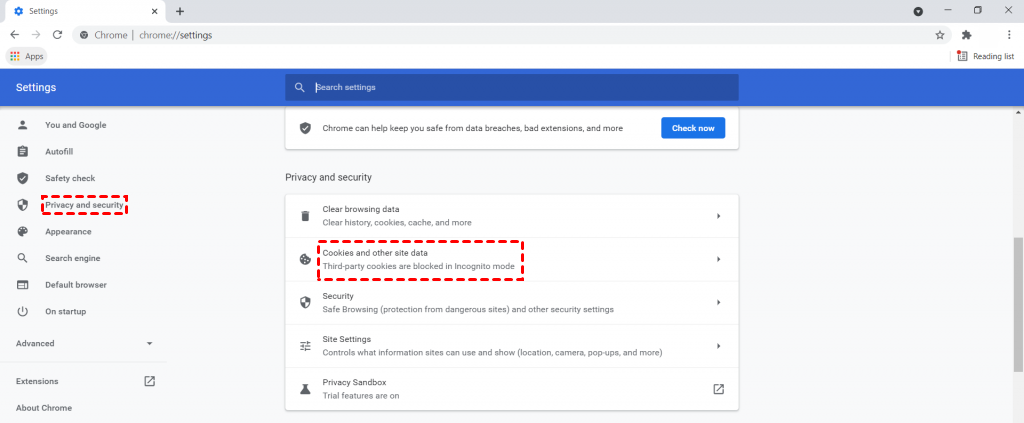Open Chrome's three-dot menu
Image resolution: width=1024 pixels, height=423 pixels.
tap(1009, 34)
